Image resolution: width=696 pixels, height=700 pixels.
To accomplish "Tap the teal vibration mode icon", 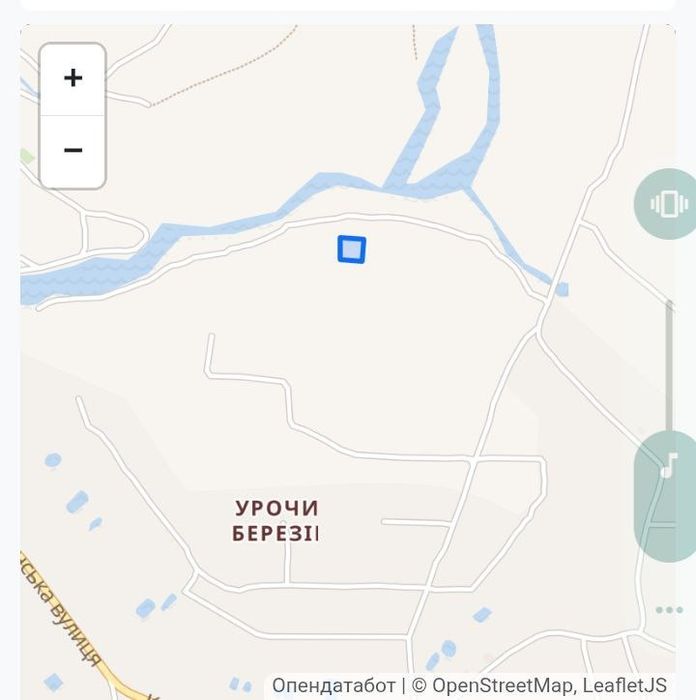I will (x=668, y=204).
